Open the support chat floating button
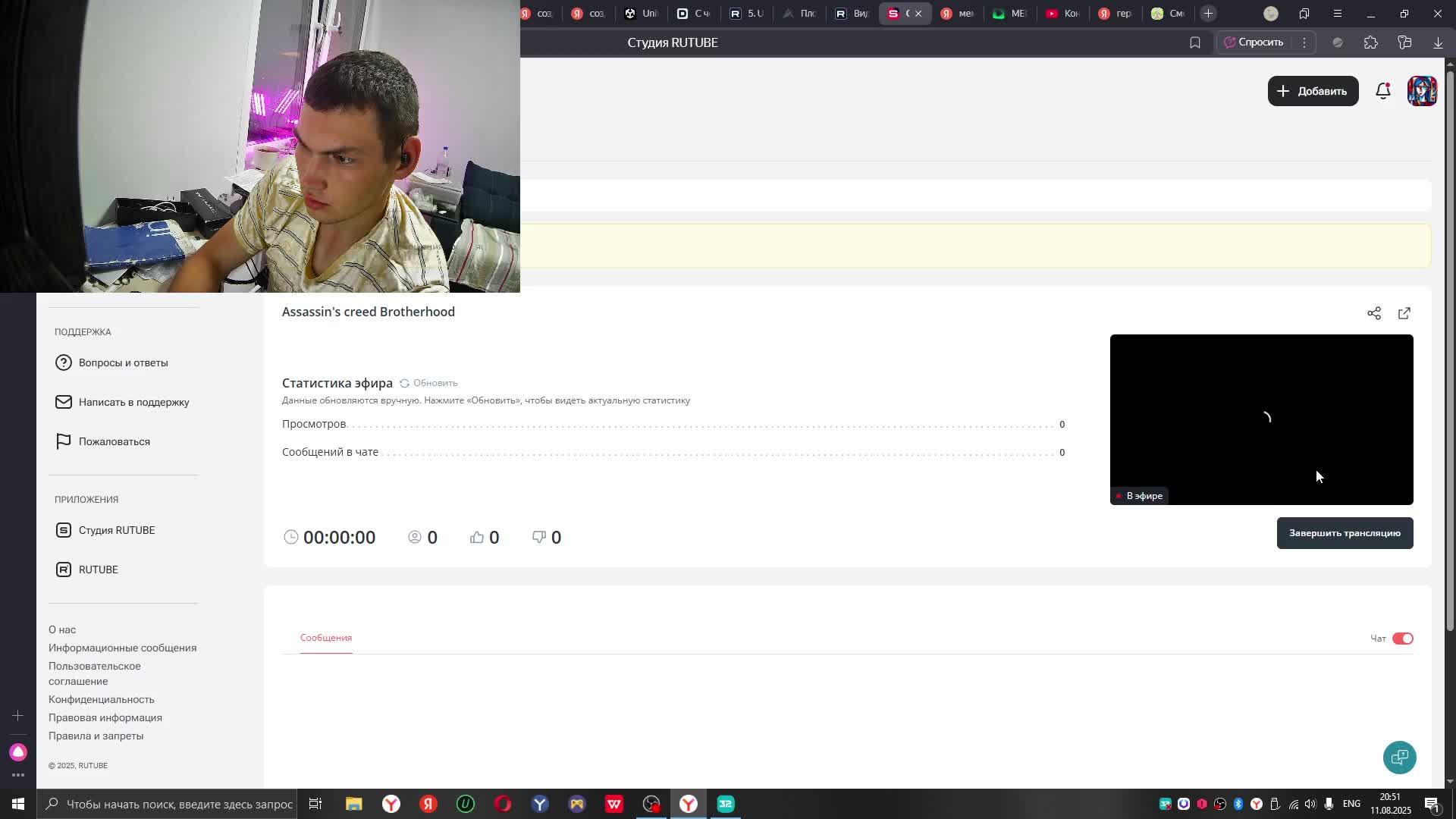 coord(1399,757)
